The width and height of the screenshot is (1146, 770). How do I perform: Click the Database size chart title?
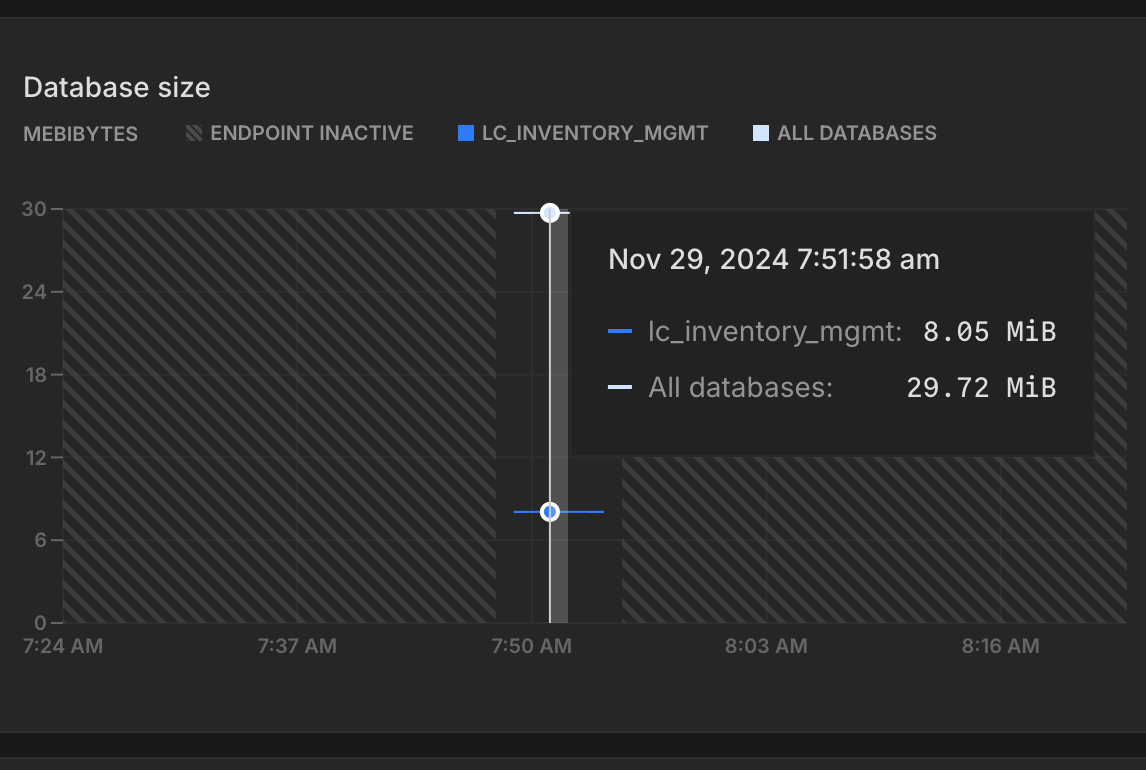117,87
